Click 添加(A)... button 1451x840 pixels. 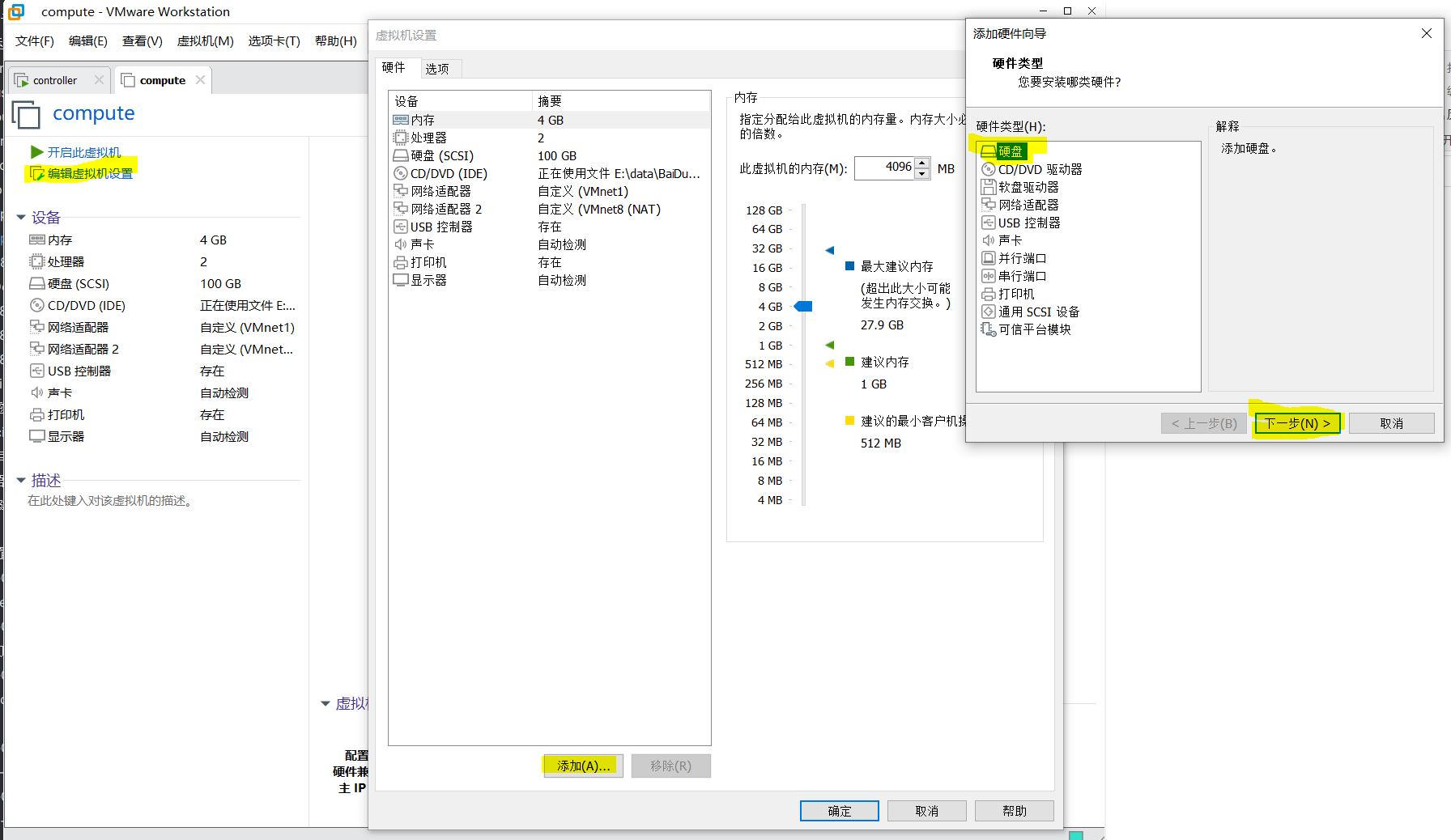click(583, 766)
